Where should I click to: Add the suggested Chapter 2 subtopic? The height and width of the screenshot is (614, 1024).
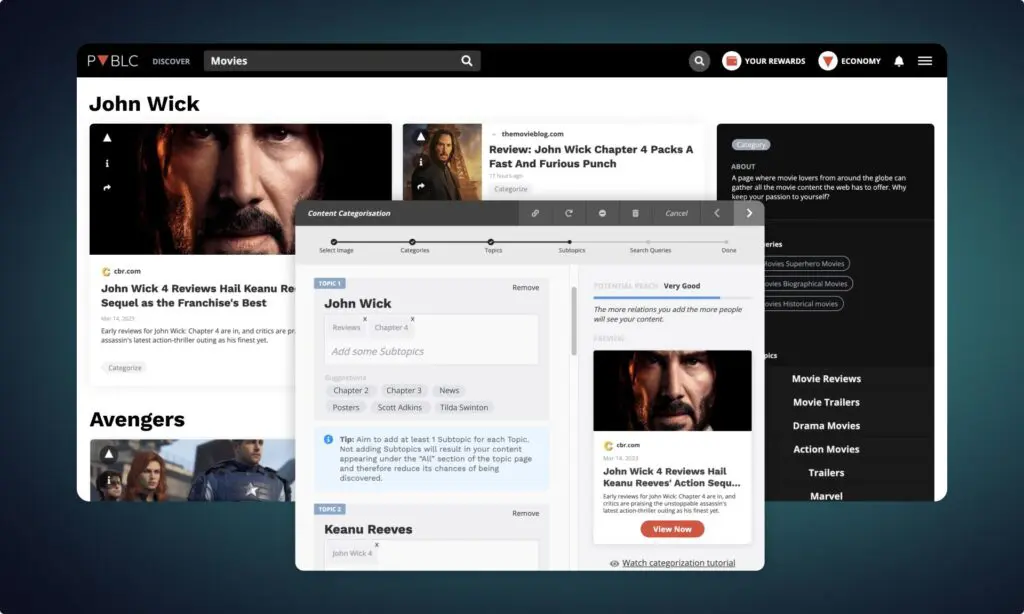[351, 391]
